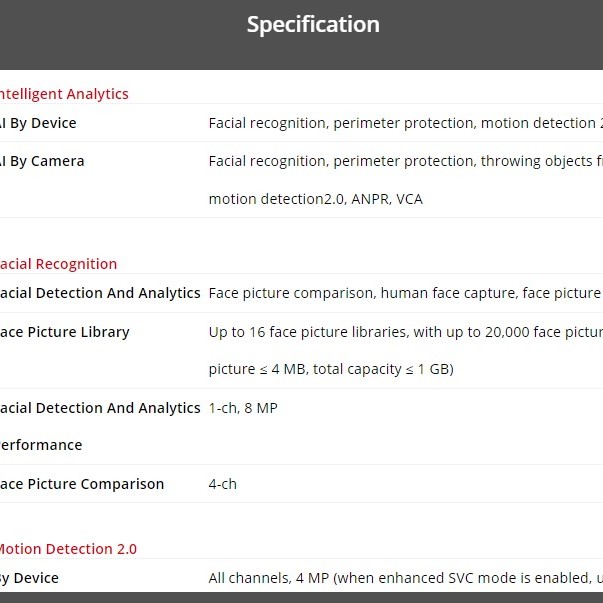Select the Facial Recognition section heading
The height and width of the screenshot is (603, 603).
tap(58, 264)
